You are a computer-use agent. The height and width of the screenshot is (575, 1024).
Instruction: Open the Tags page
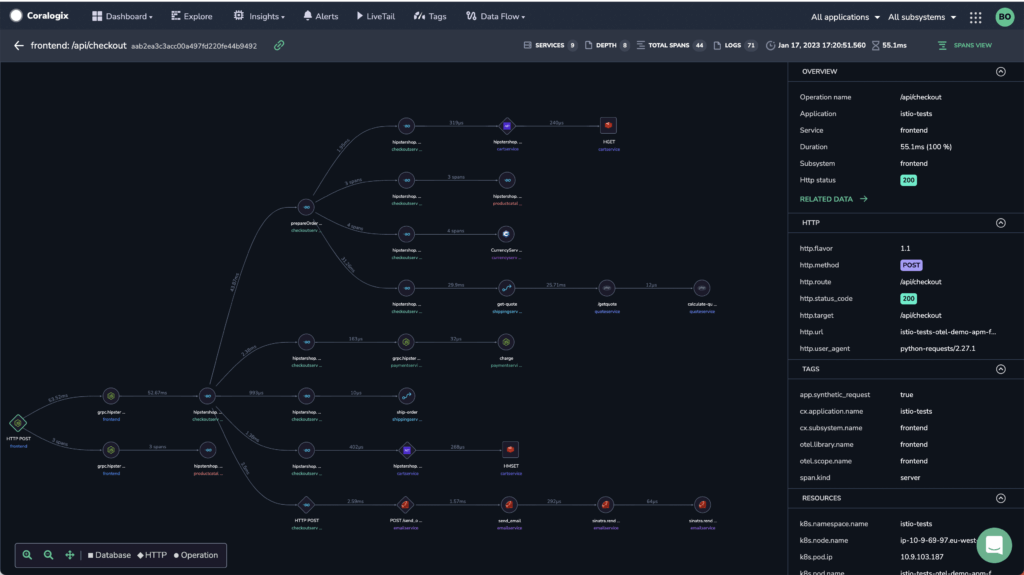430,16
